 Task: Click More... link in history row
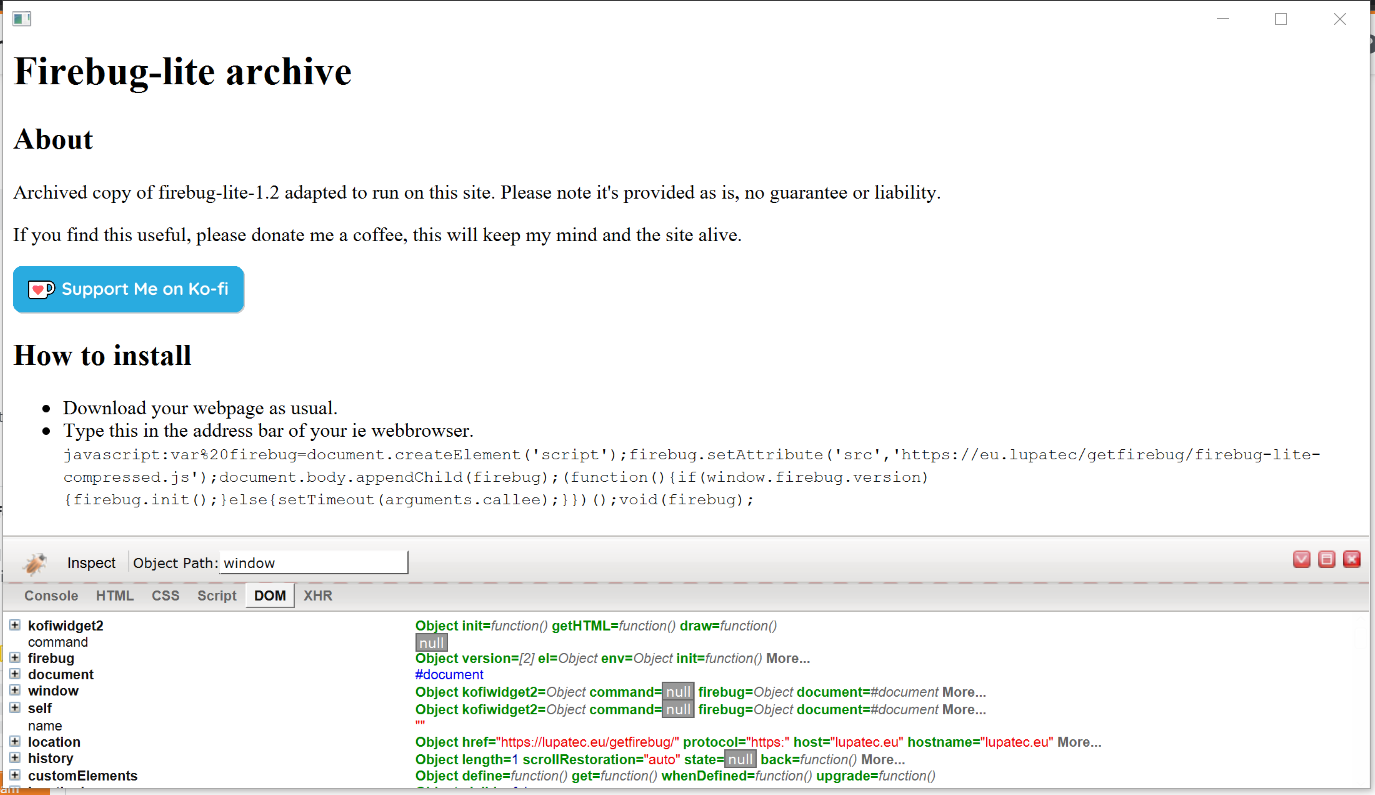pyautogui.click(x=883, y=760)
